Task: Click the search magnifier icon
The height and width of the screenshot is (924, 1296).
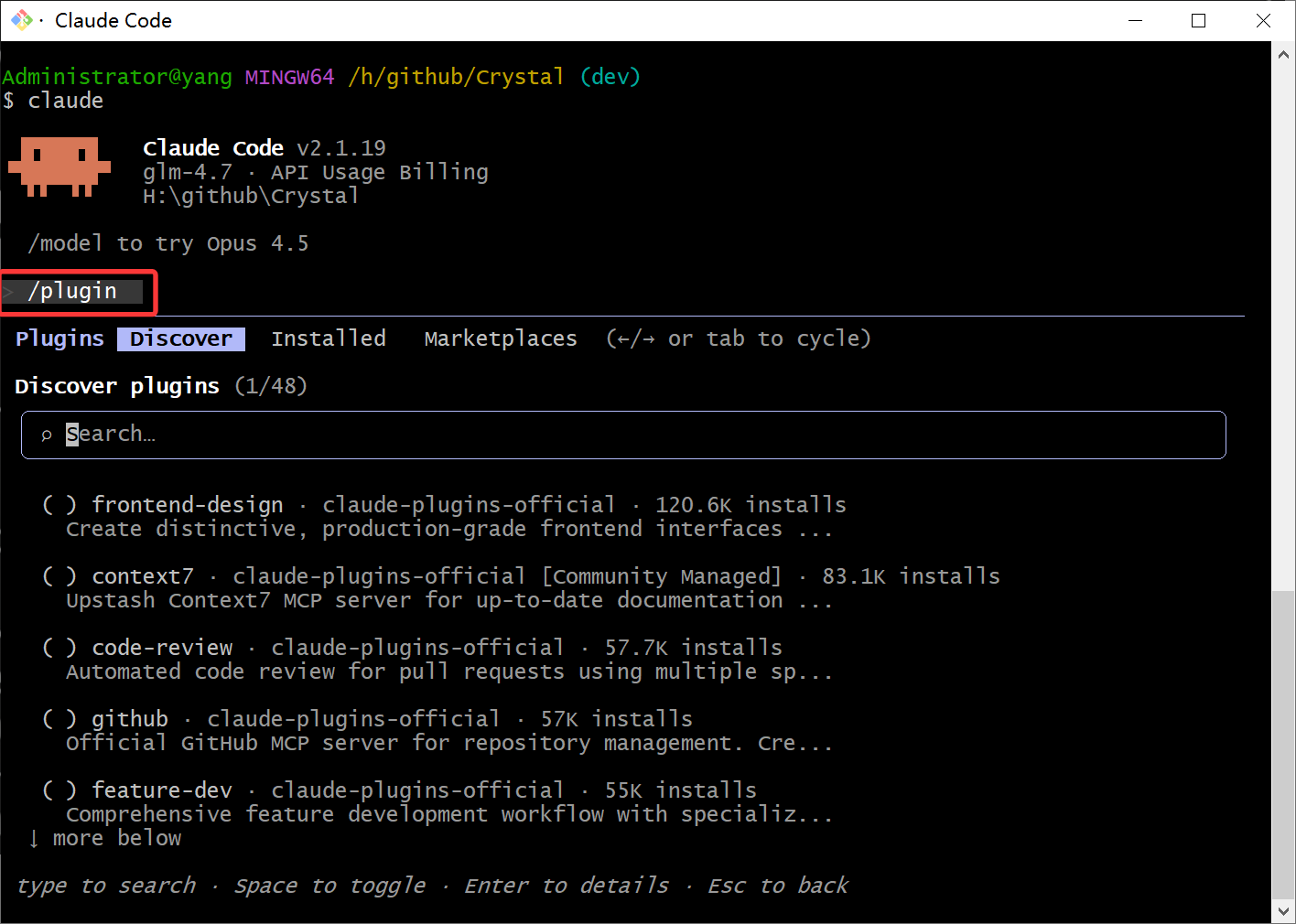Action: click(x=47, y=435)
